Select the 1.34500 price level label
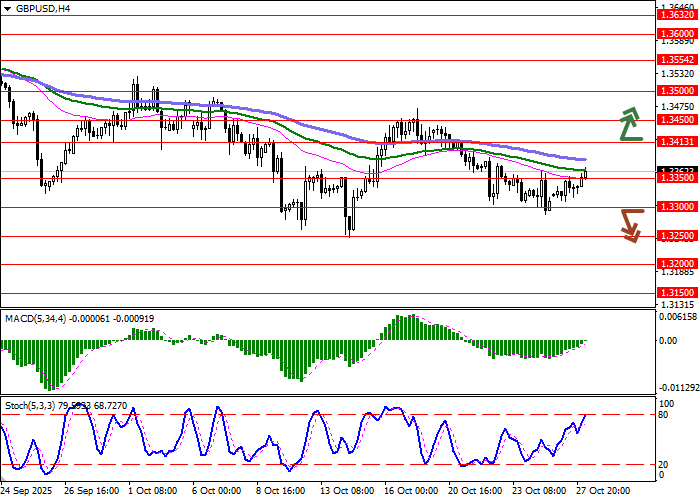Viewport: 700px width, 500px height. pos(675,119)
